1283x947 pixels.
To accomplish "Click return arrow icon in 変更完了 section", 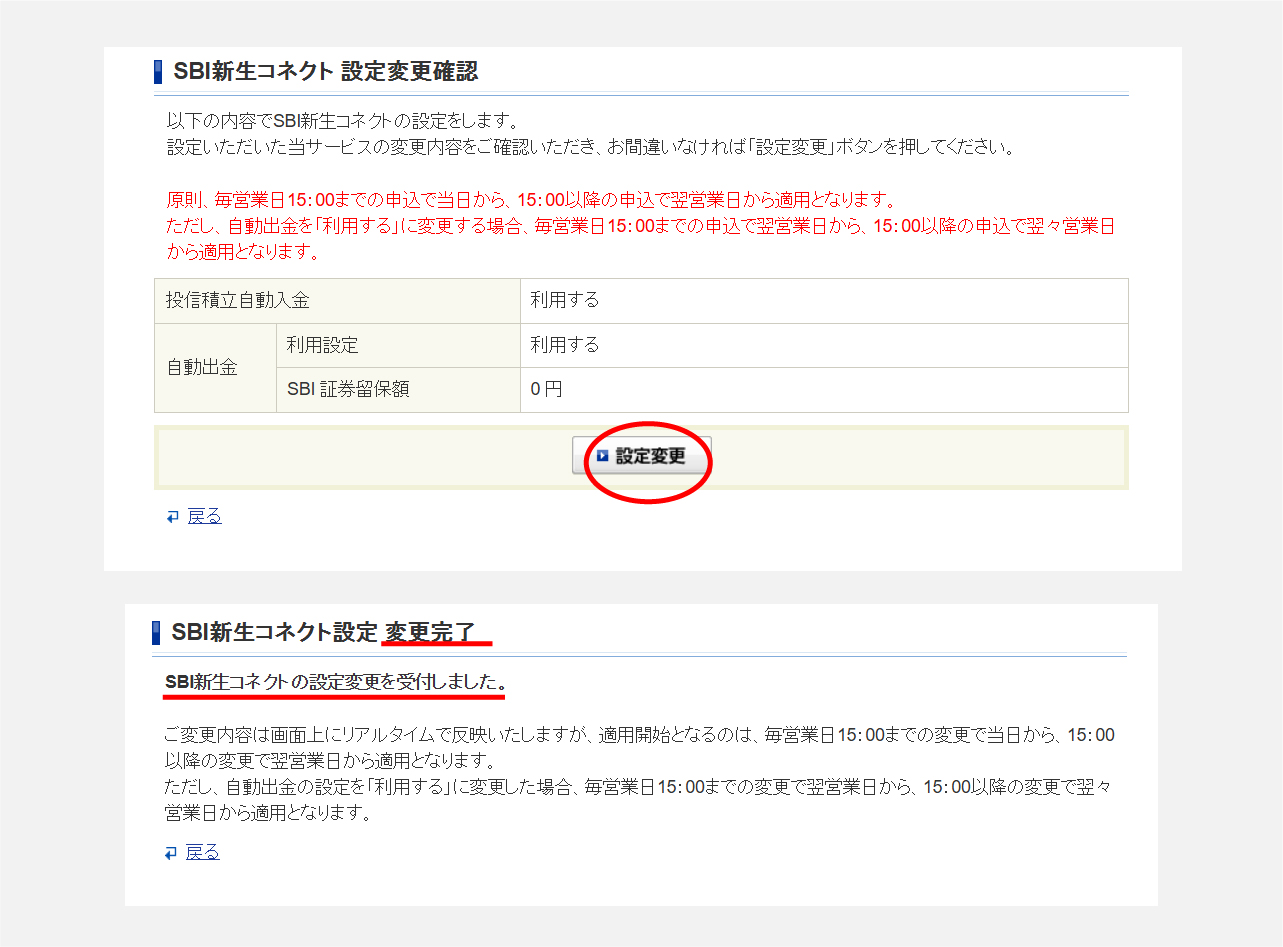I will [171, 853].
